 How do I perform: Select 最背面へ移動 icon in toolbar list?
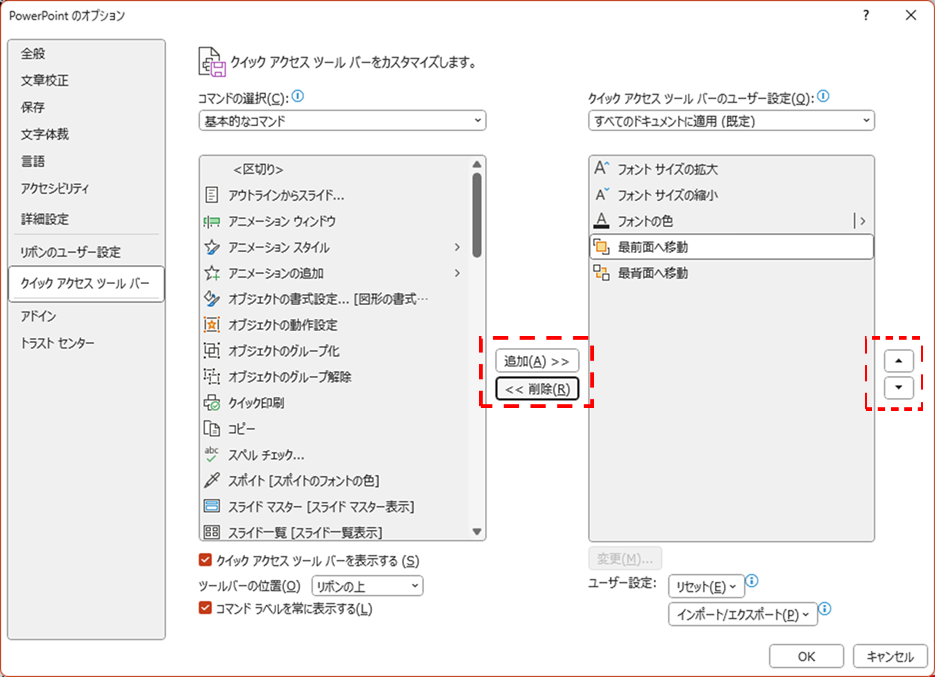[x=601, y=273]
